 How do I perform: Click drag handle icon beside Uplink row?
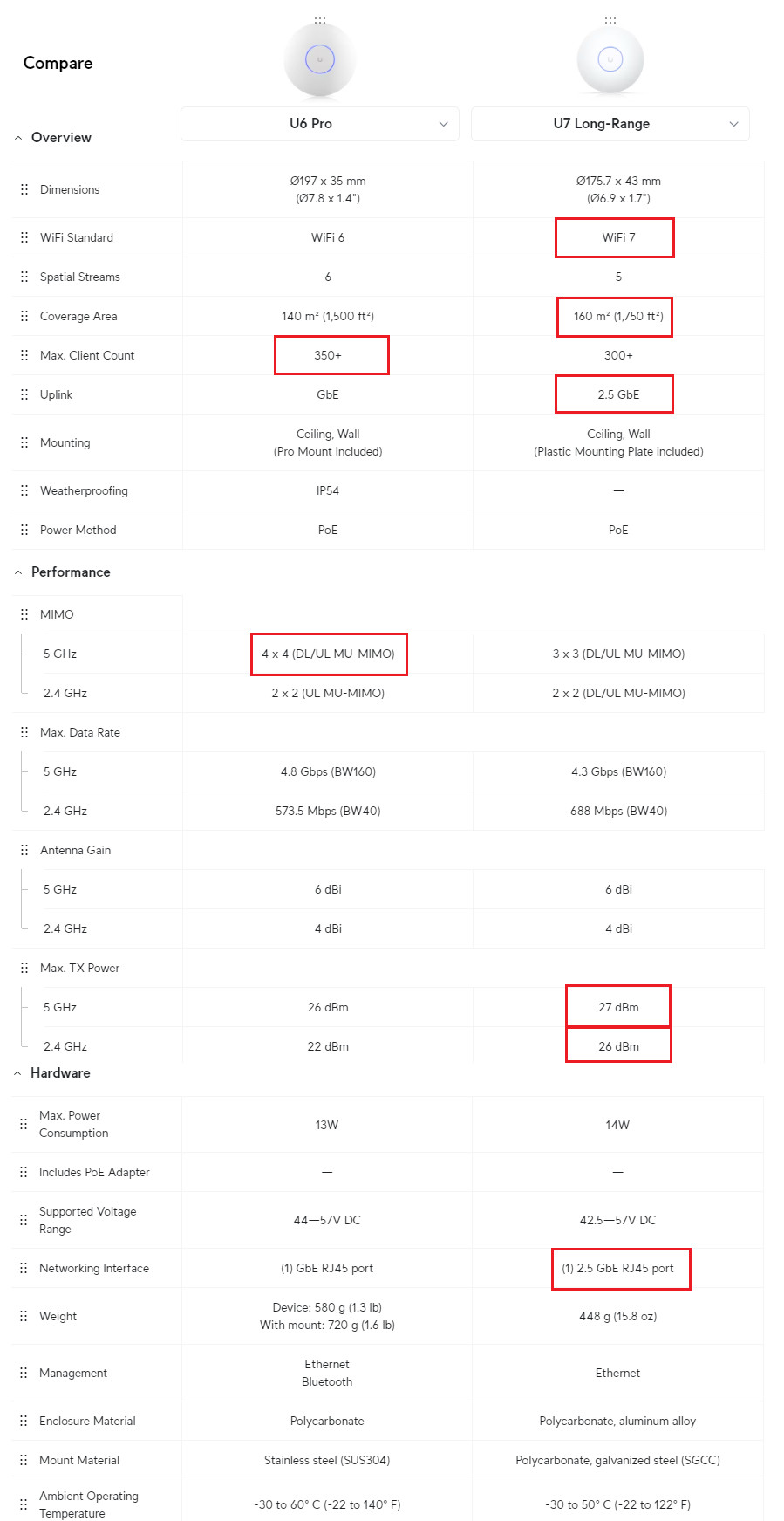24,394
